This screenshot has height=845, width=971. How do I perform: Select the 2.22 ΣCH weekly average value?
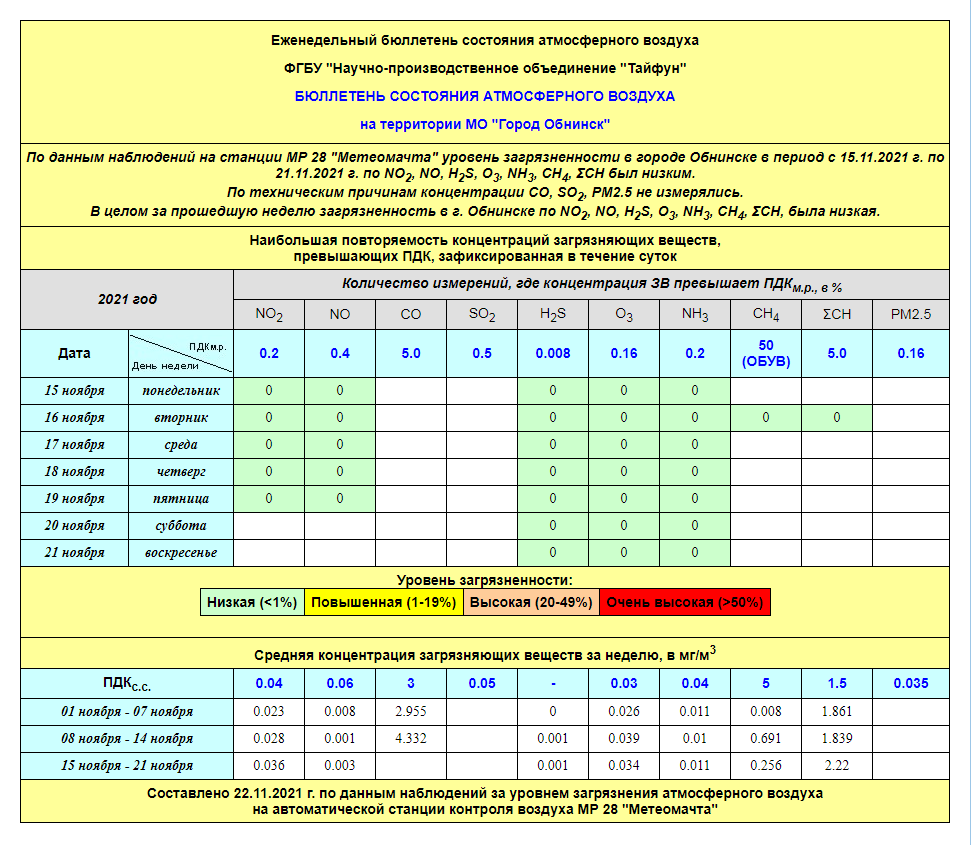(x=837, y=765)
